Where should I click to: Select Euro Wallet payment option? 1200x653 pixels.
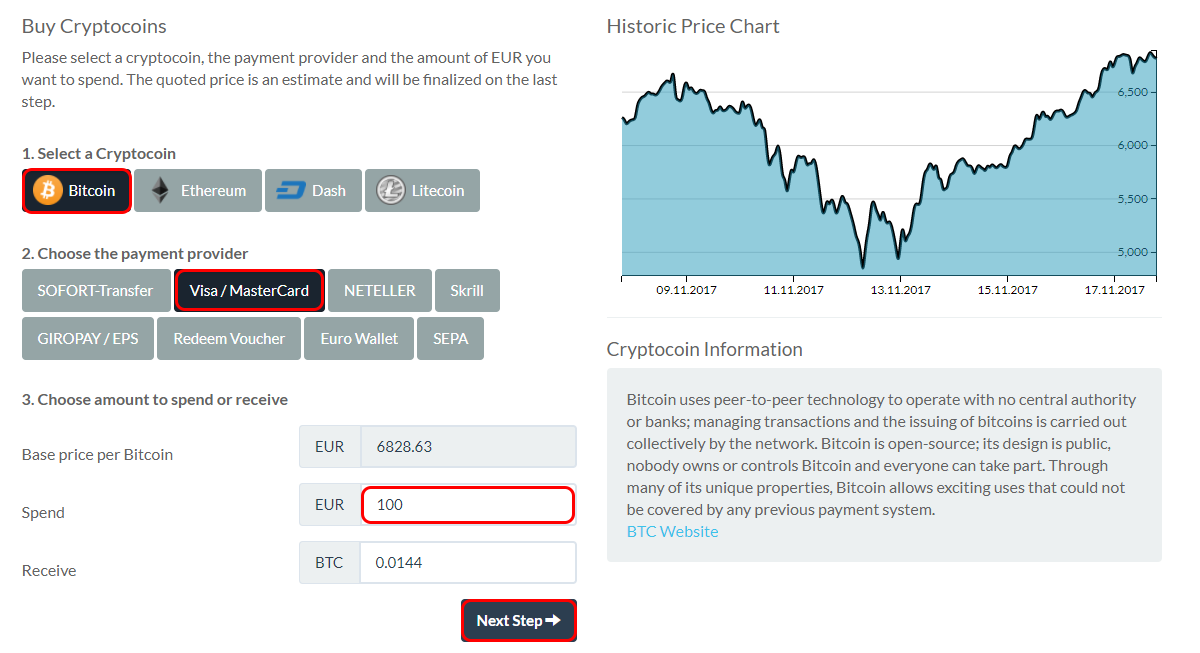[x=359, y=338]
